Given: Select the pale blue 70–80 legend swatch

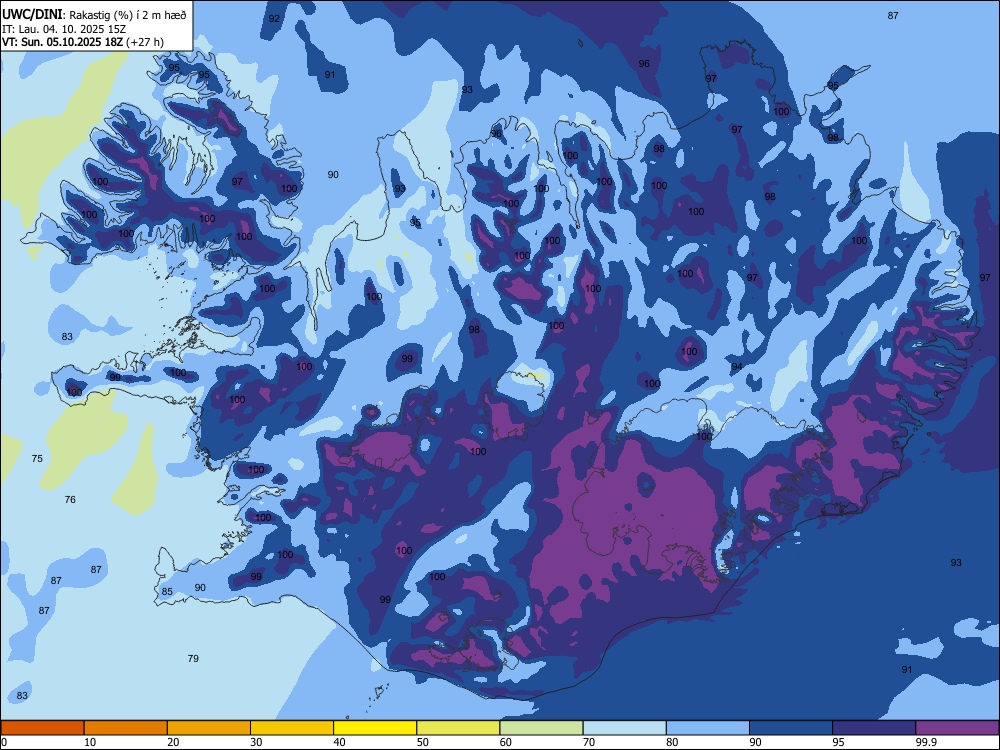Looking at the screenshot, I should pyautogui.click(x=625, y=728).
